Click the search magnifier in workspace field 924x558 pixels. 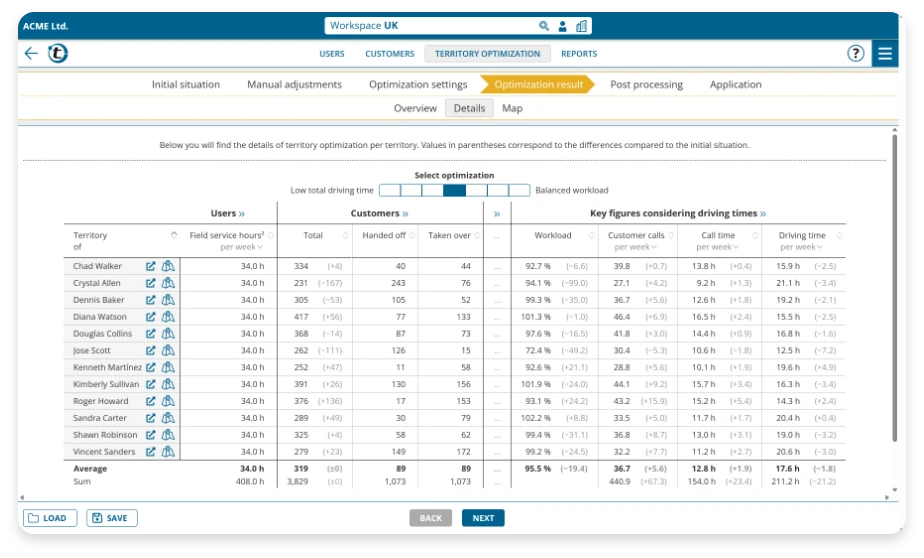[x=544, y=26]
